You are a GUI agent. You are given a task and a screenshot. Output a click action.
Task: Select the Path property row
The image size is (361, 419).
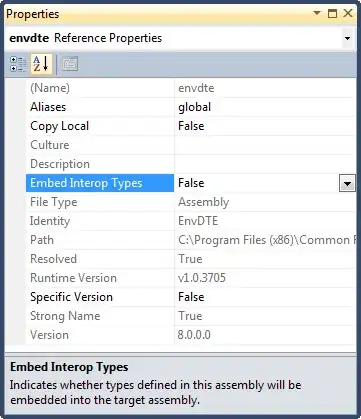[x=191, y=240]
